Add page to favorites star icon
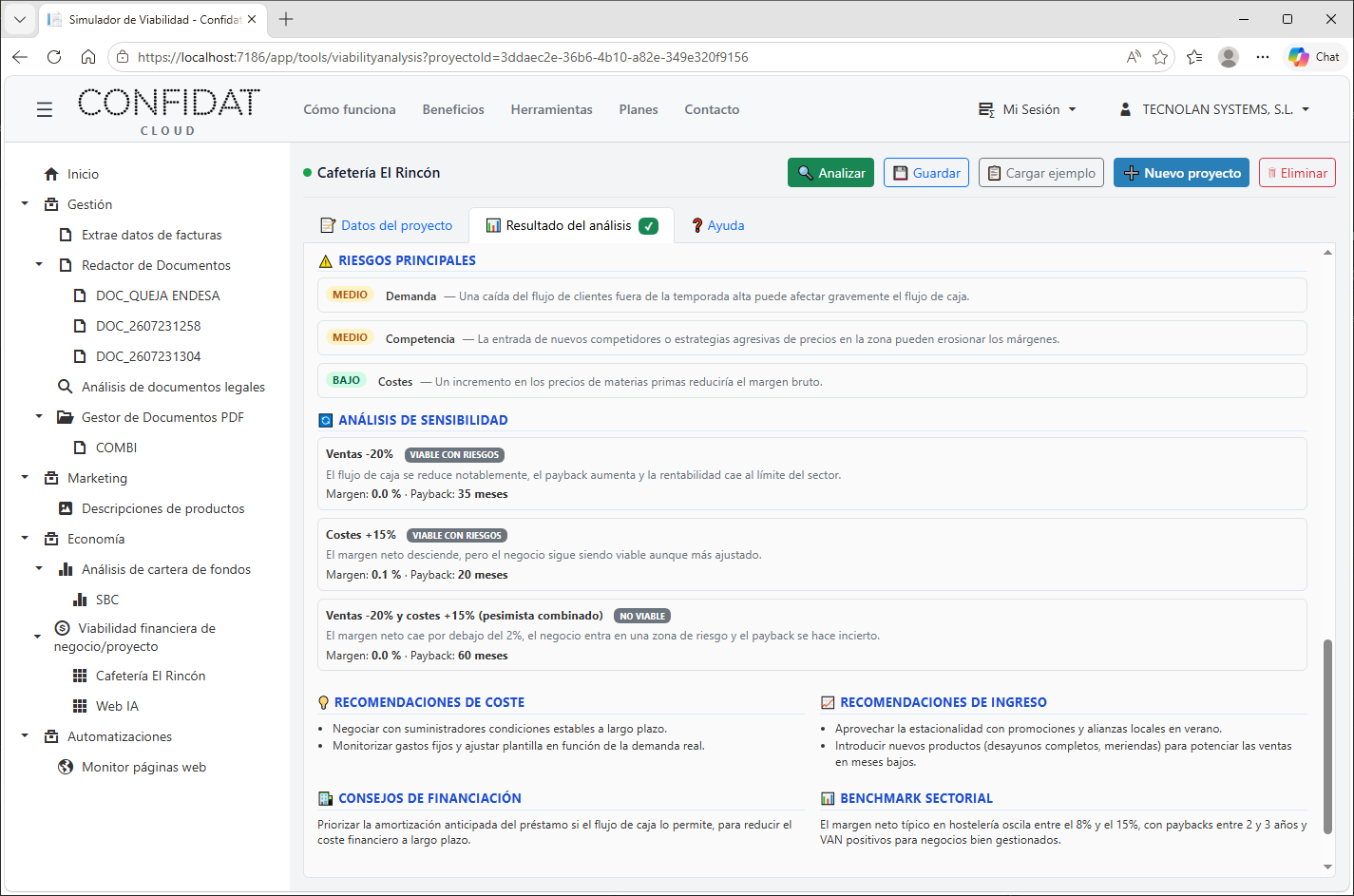This screenshot has width=1354, height=896. point(1160,57)
